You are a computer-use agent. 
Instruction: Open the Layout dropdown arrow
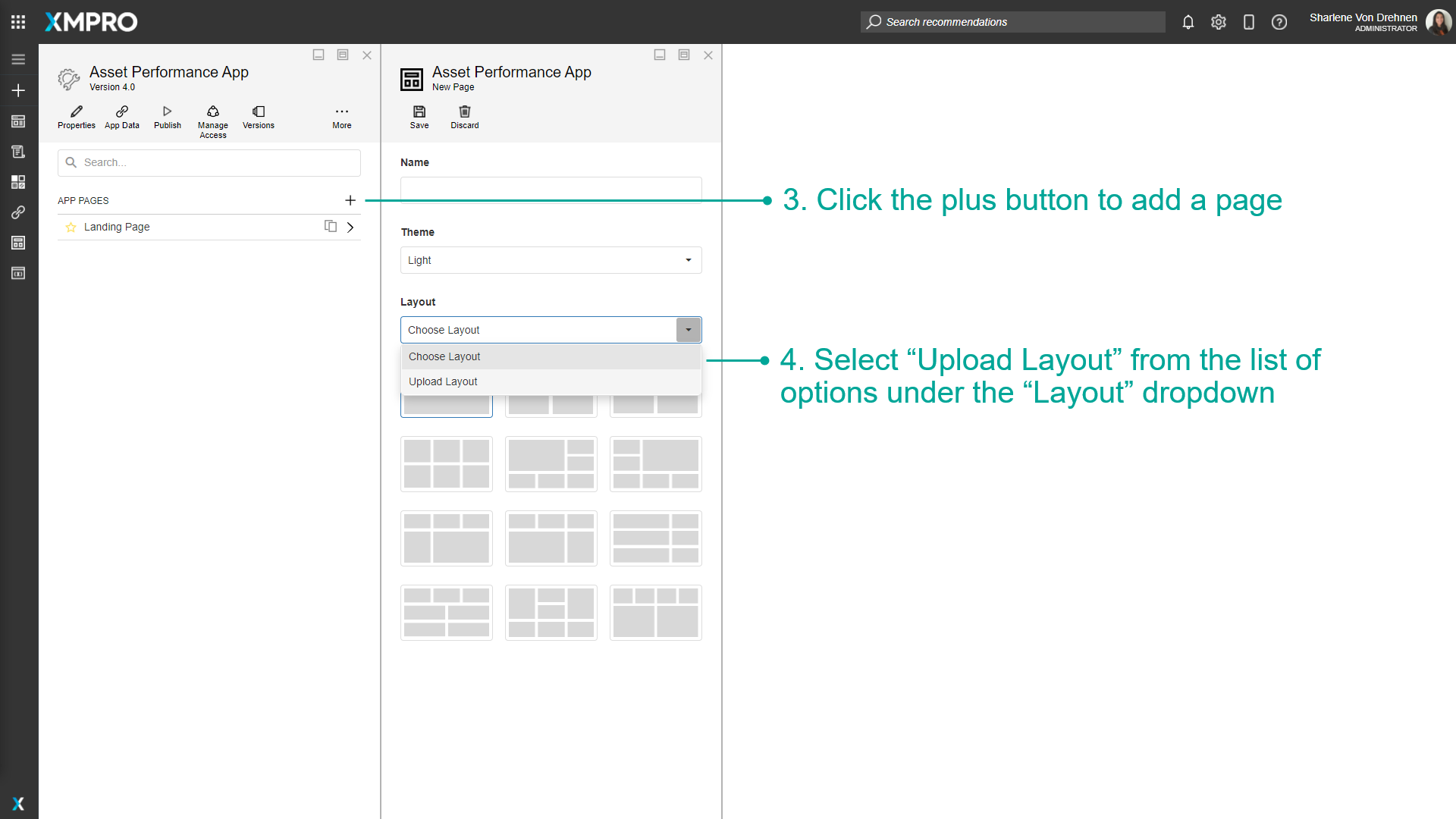click(688, 329)
